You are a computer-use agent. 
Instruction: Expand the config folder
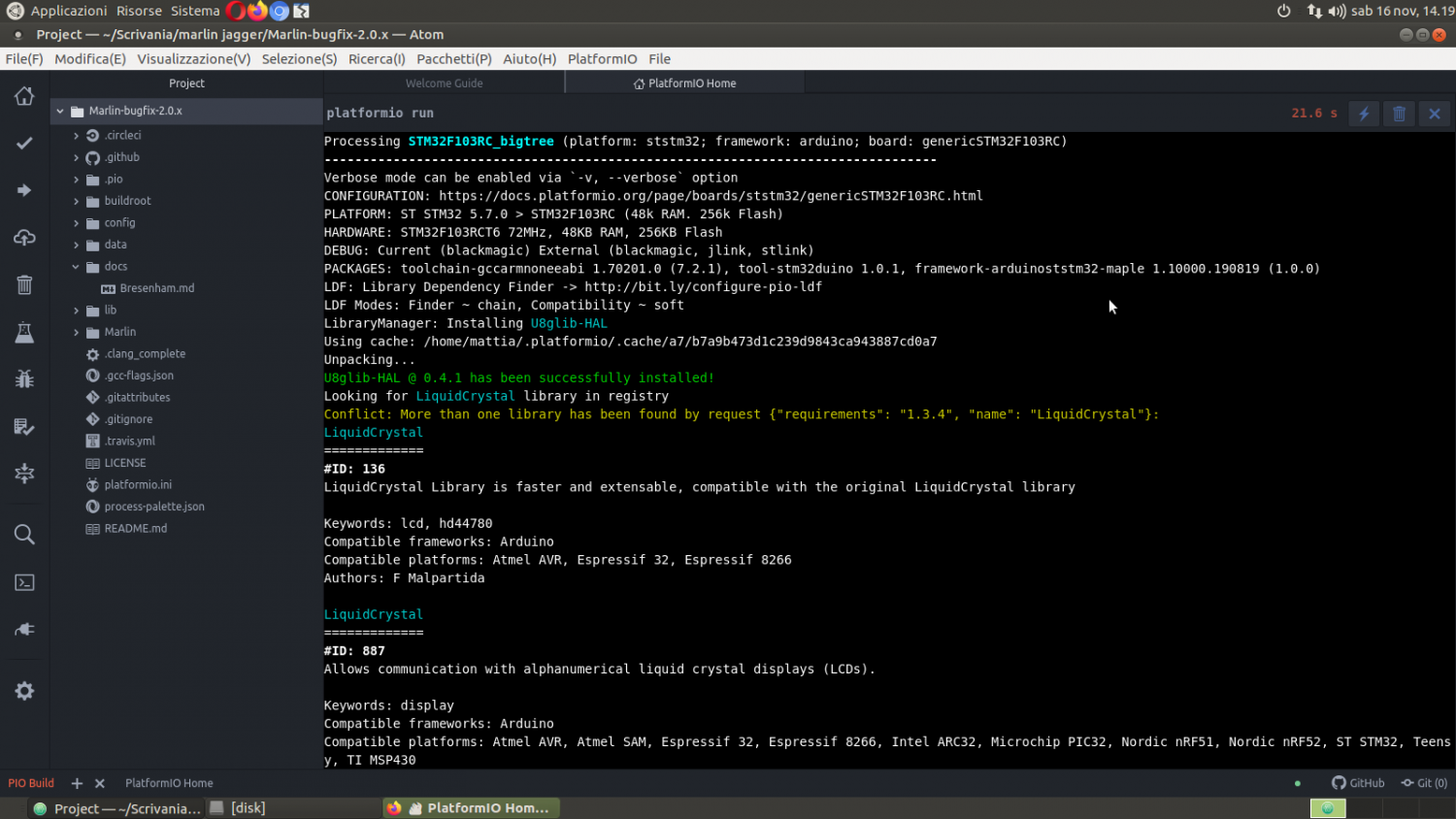77,223
